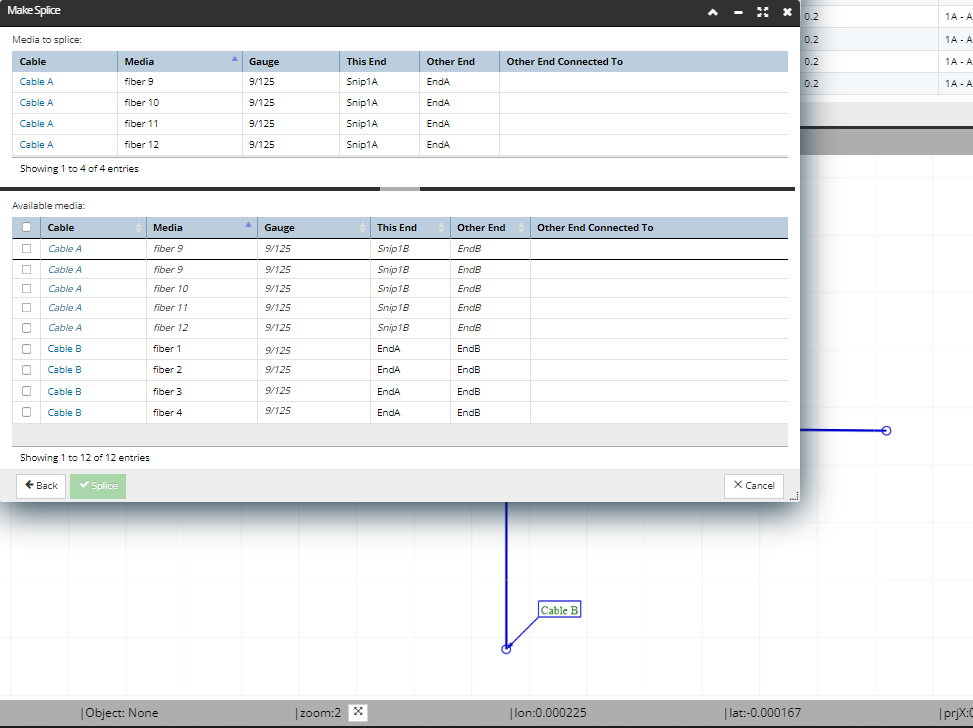973x728 pixels.
Task: Click the node circle at the right end of the horizontal line
Action: click(x=886, y=431)
